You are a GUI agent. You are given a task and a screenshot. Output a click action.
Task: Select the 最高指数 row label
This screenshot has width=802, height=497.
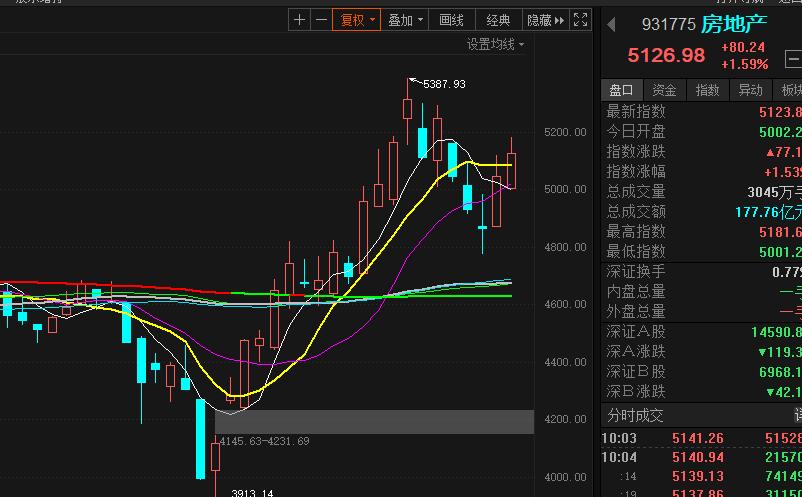(x=636, y=232)
